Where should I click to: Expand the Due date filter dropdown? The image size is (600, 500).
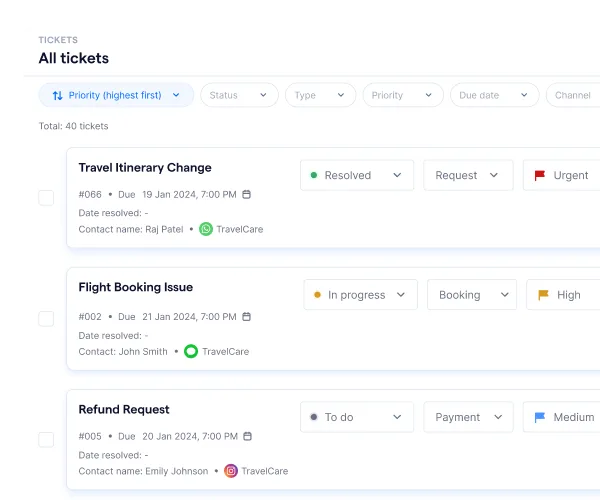click(x=495, y=95)
